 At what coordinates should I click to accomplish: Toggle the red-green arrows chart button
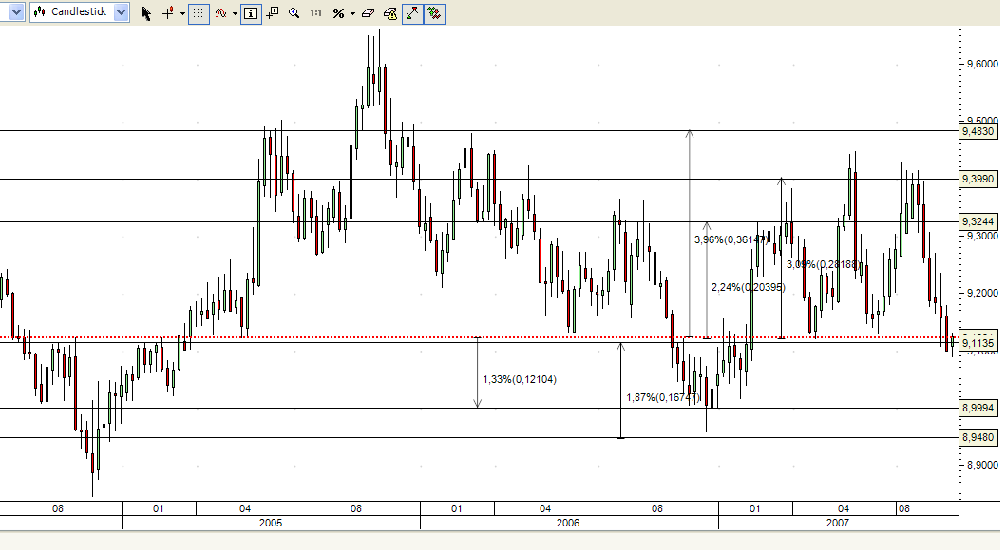point(434,13)
